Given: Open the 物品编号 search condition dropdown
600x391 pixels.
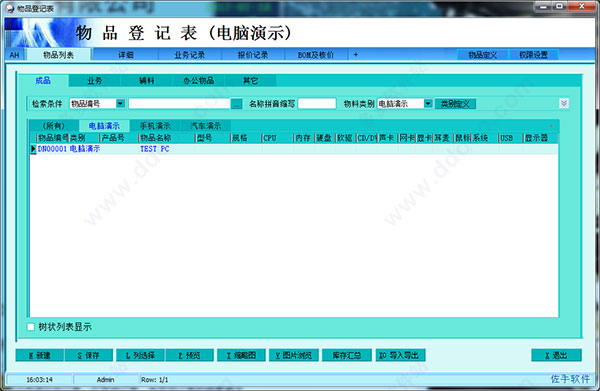Looking at the screenshot, I should (x=120, y=104).
